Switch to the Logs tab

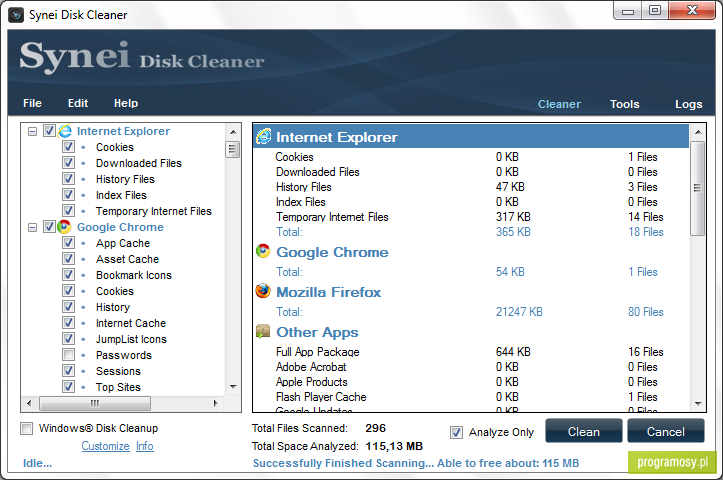click(689, 104)
